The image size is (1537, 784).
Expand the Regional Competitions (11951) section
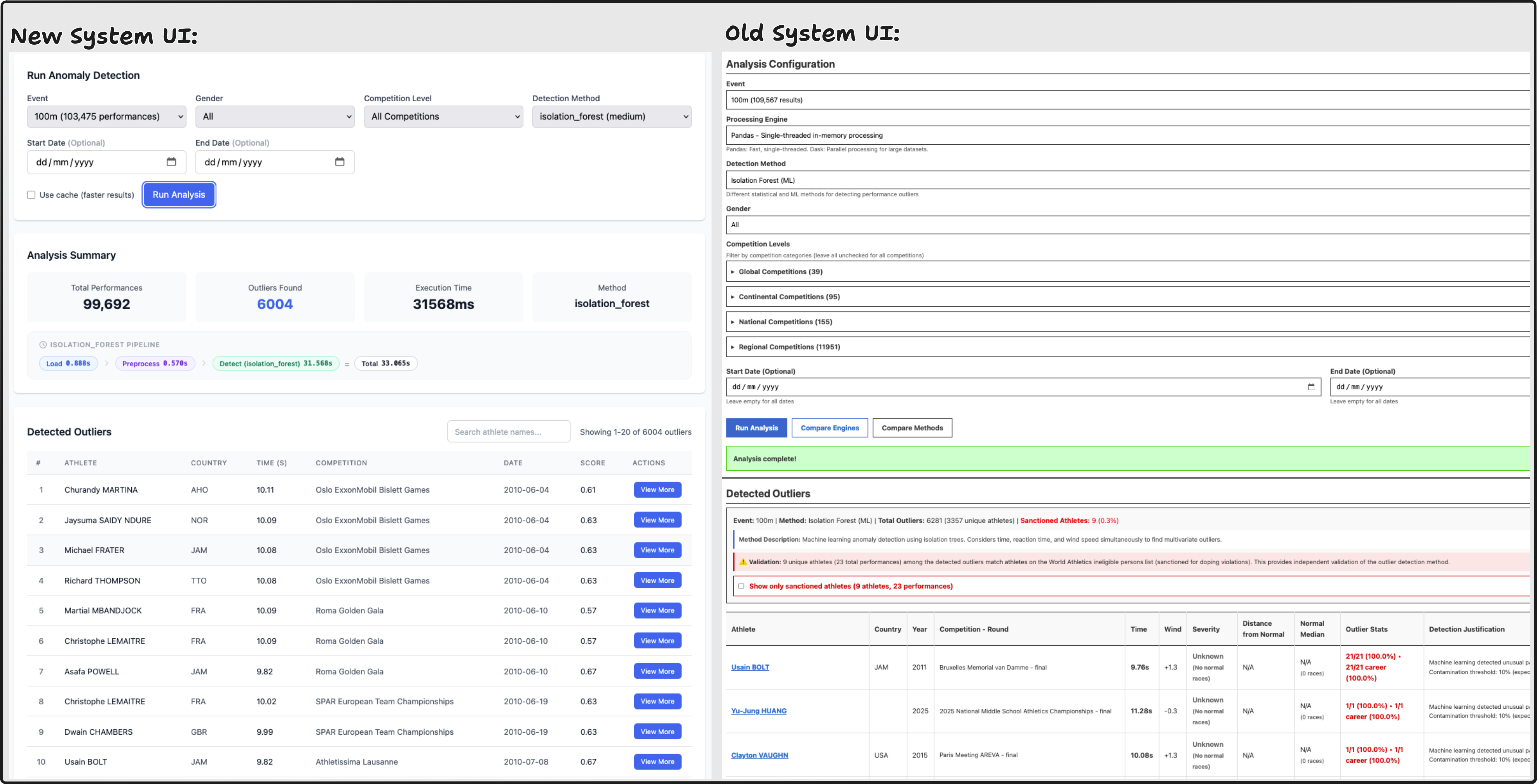[1128, 347]
